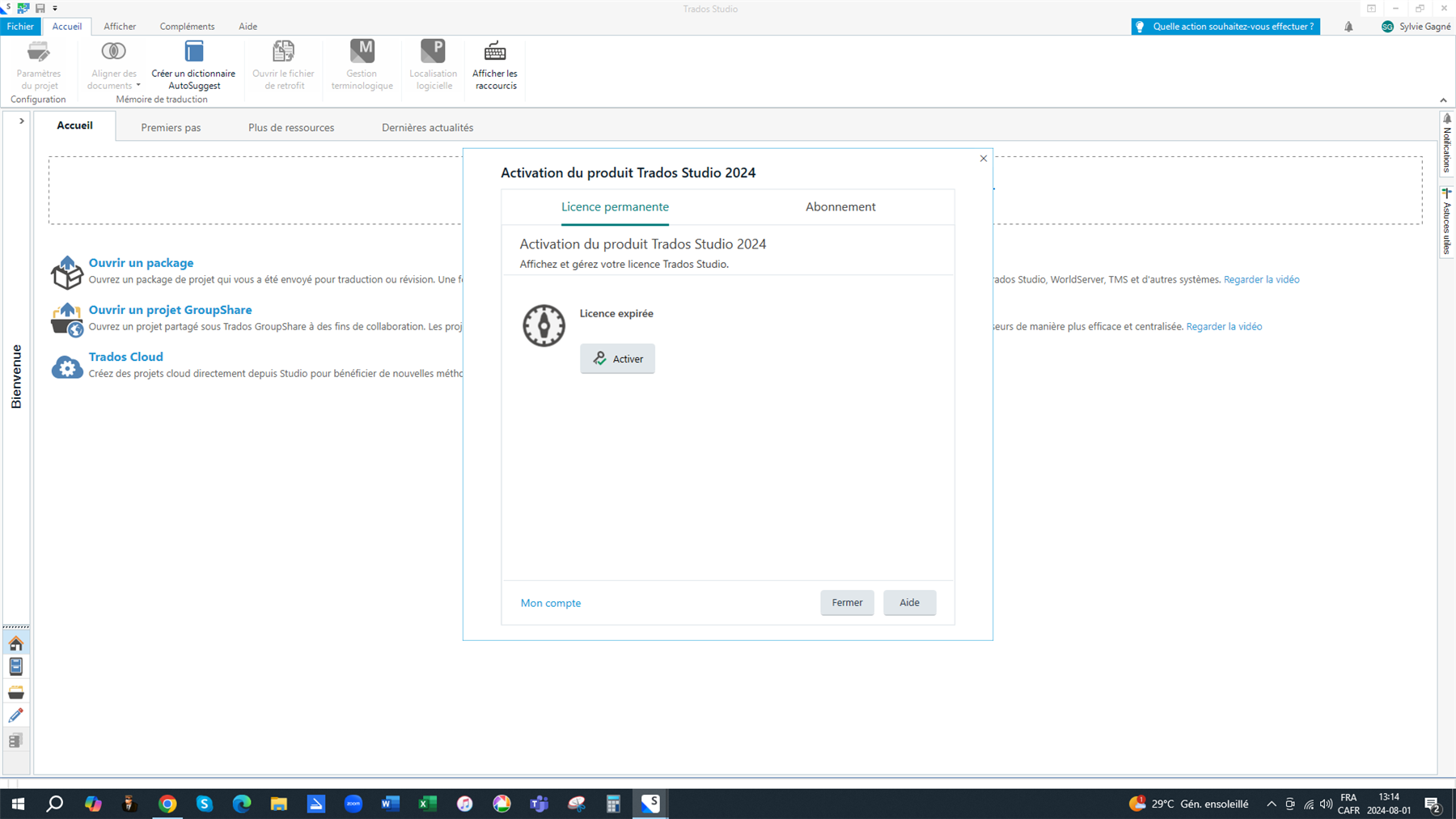Open Skype from the taskbar
1456x819 pixels.
pos(204,804)
